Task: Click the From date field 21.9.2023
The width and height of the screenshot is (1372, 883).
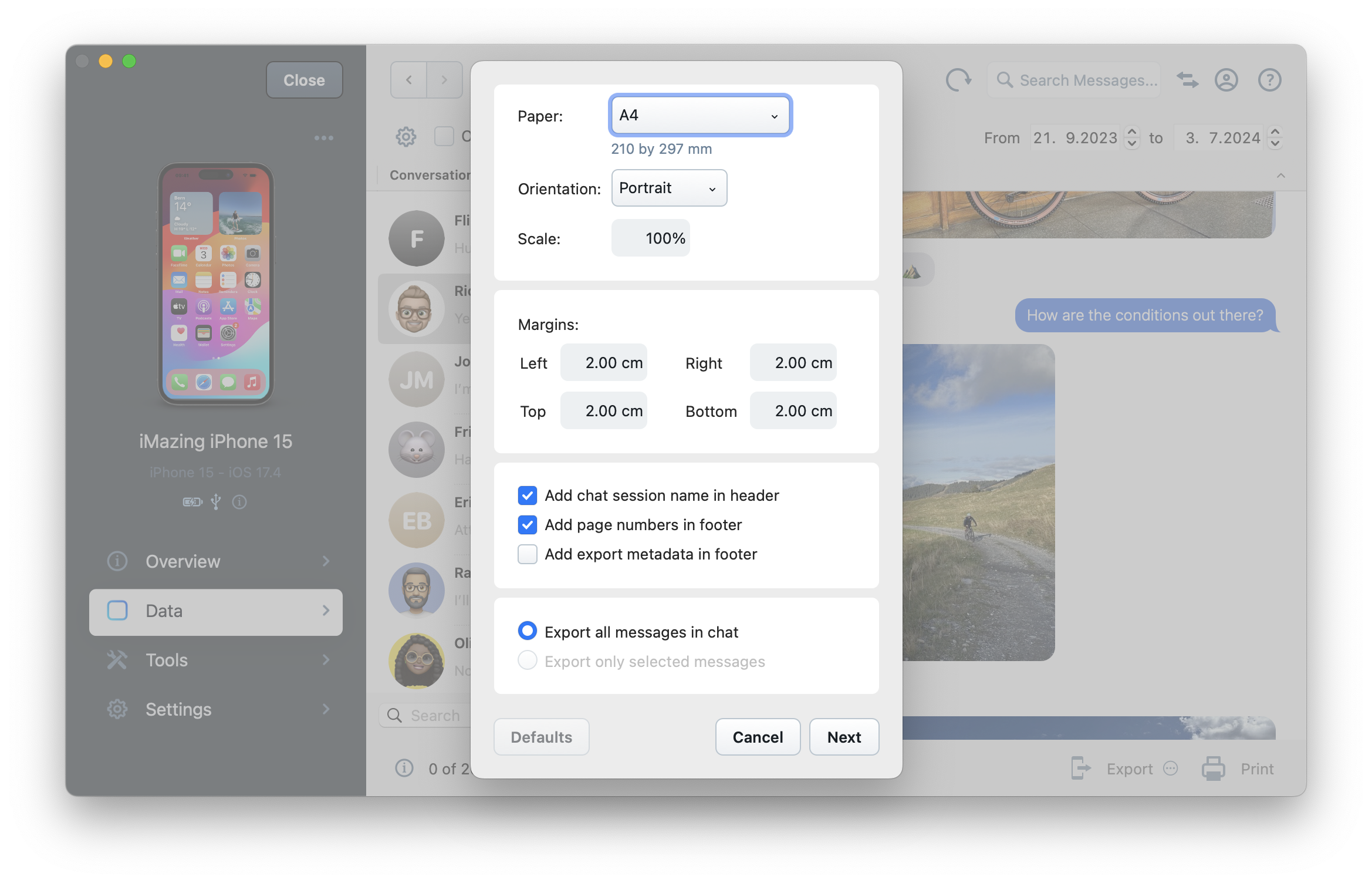Action: [x=1074, y=138]
